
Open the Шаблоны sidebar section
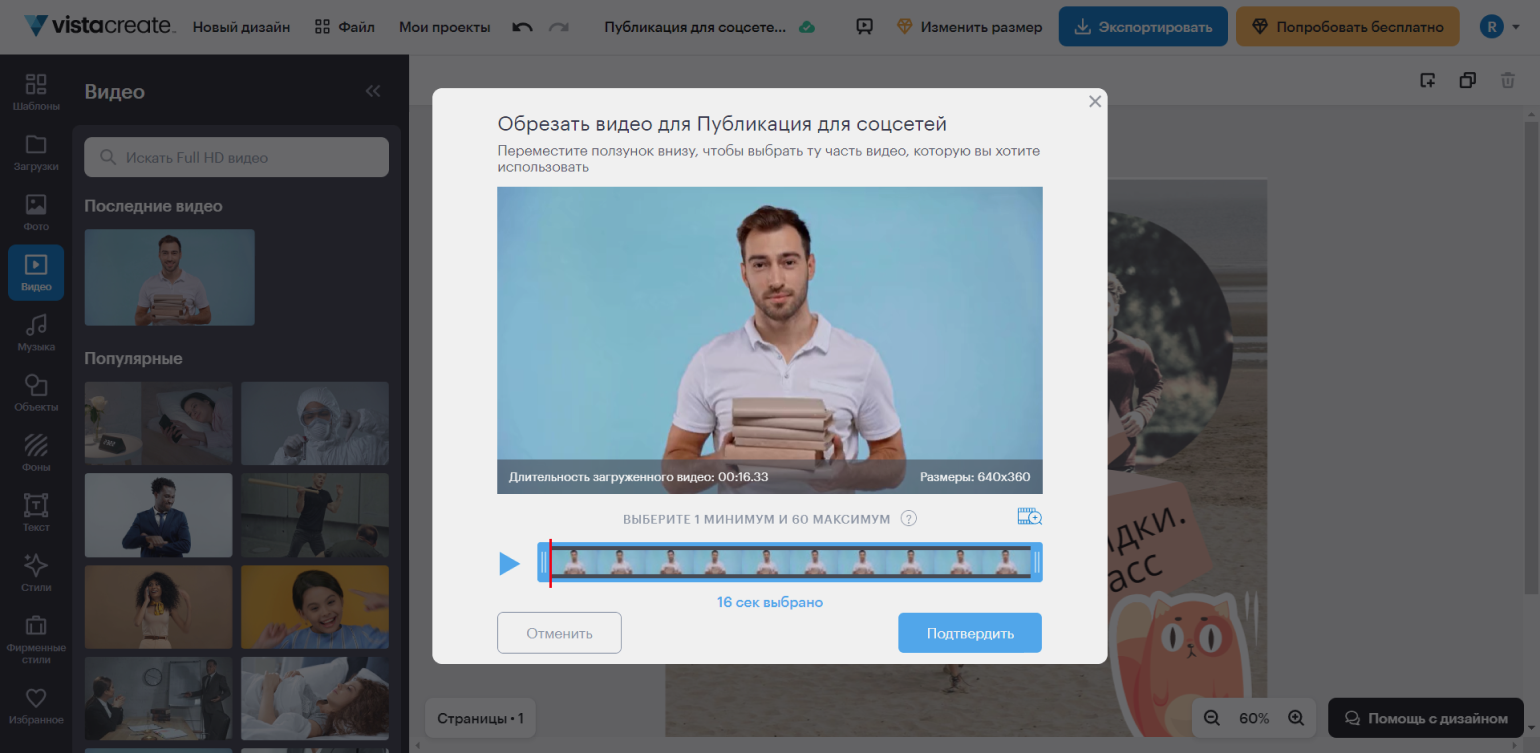36,91
